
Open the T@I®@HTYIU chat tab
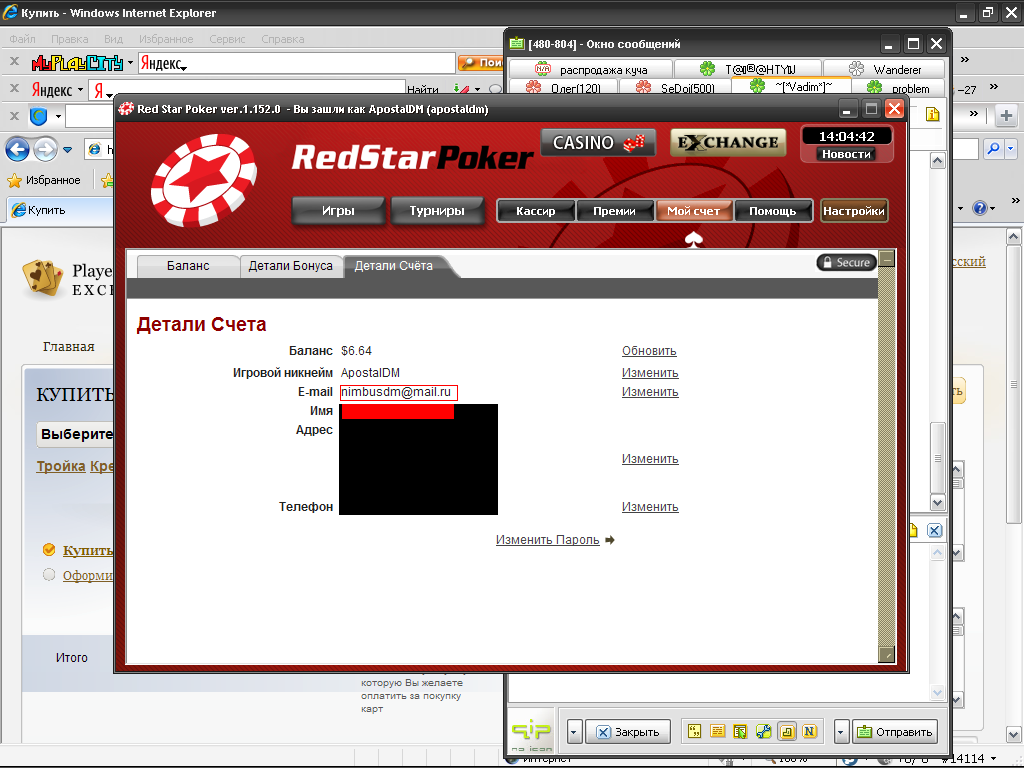pyautogui.click(x=748, y=69)
